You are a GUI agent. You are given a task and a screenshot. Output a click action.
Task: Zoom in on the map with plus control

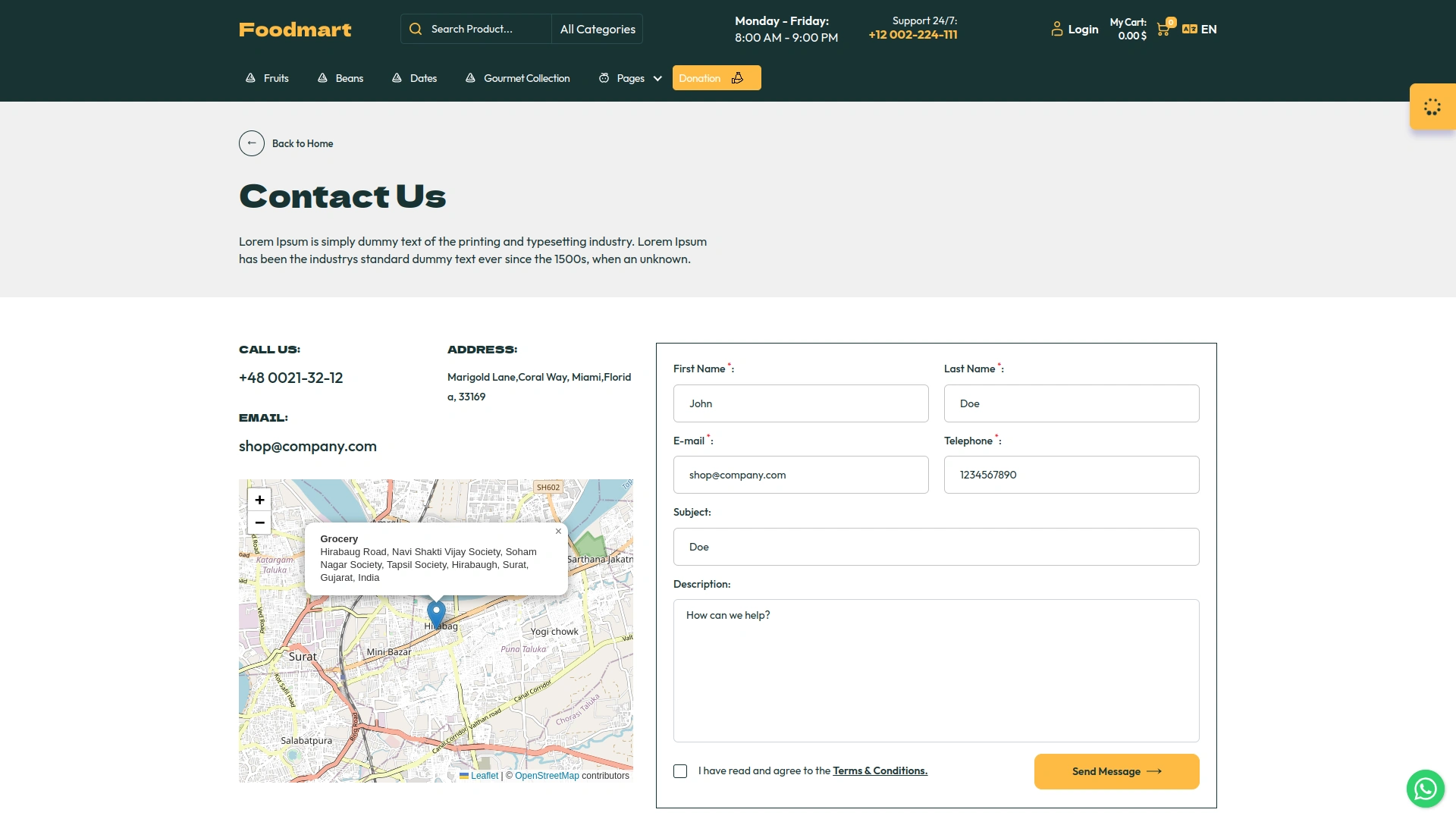click(259, 500)
